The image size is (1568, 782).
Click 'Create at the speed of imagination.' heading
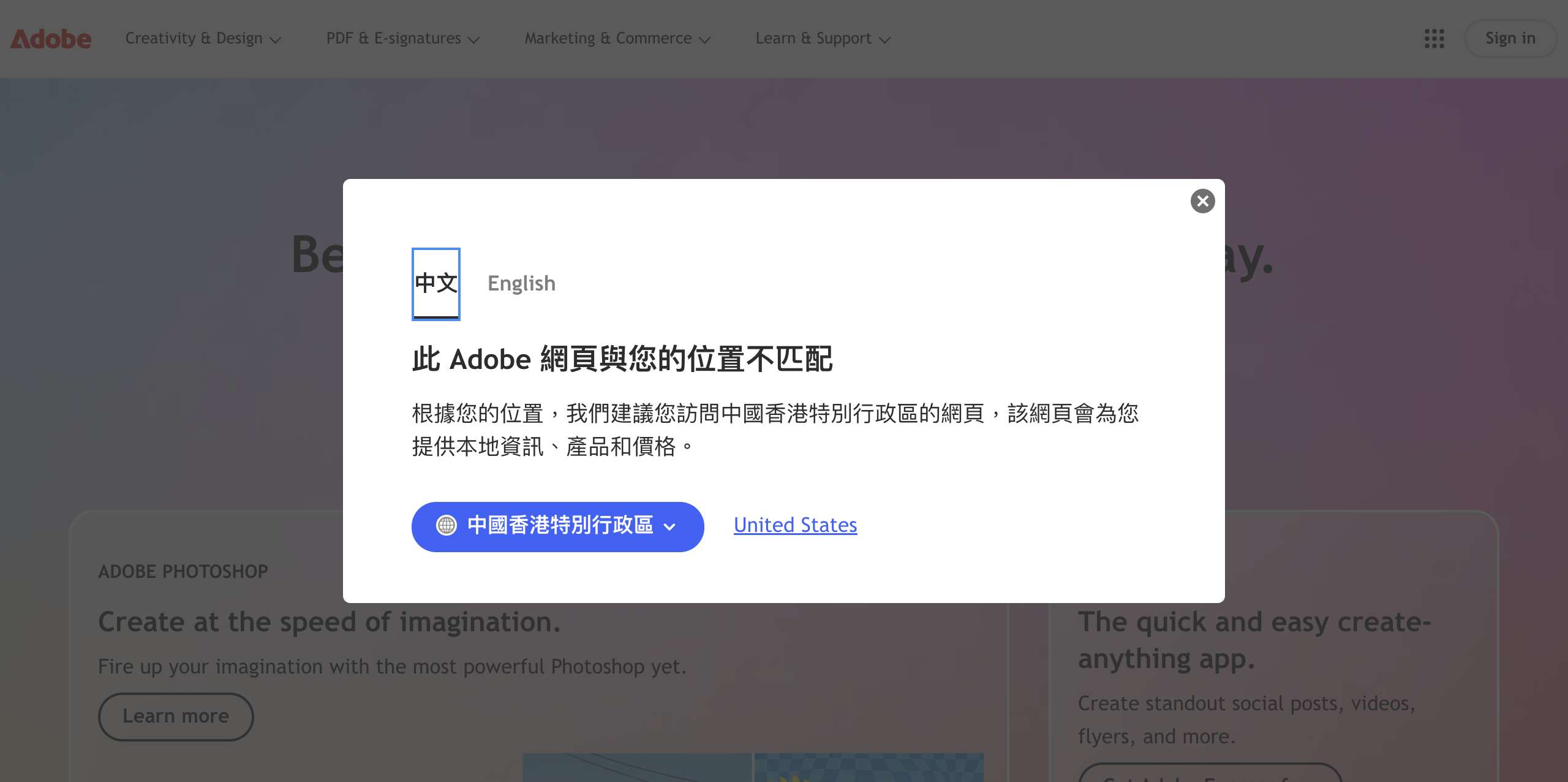[x=330, y=622]
